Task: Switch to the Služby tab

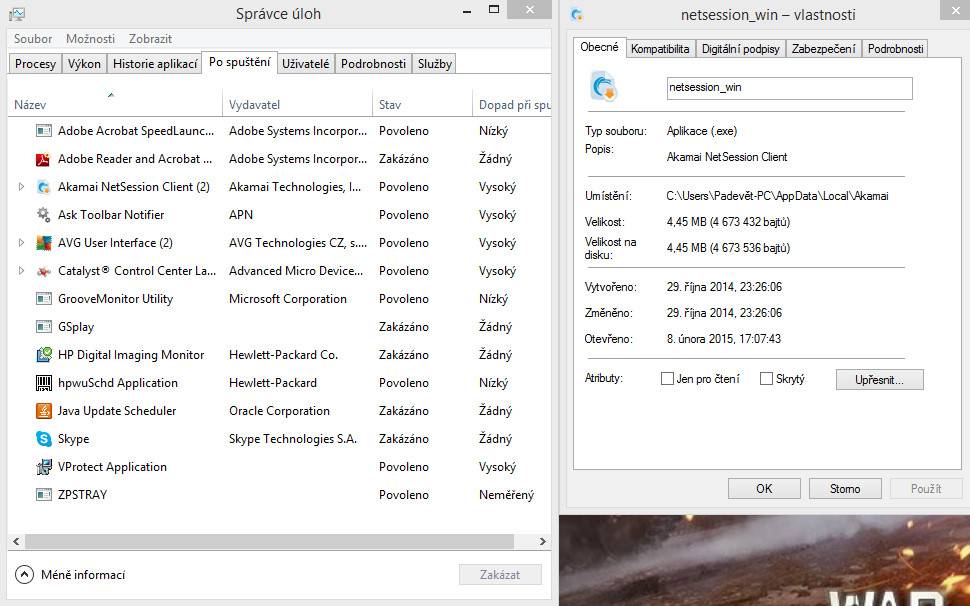Action: pyautogui.click(x=434, y=64)
